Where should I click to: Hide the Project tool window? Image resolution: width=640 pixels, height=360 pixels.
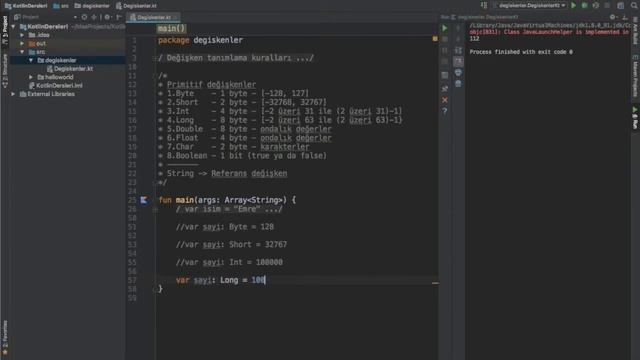(x=119, y=17)
